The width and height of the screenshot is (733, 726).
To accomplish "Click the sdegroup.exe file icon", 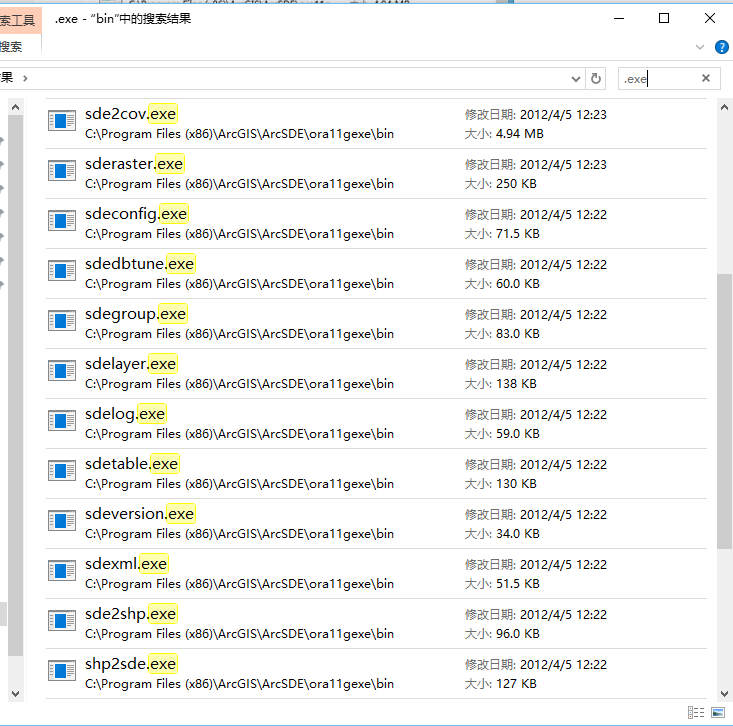I will click(x=62, y=321).
